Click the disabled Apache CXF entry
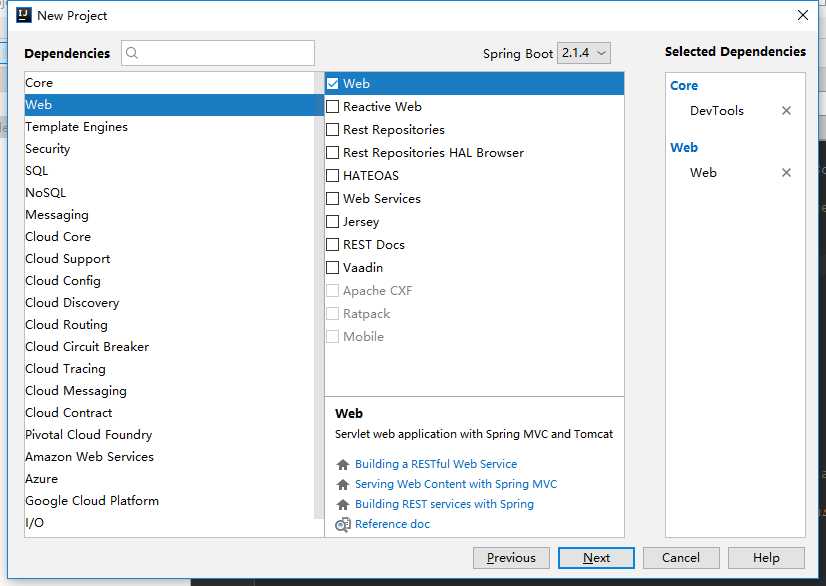 377,291
